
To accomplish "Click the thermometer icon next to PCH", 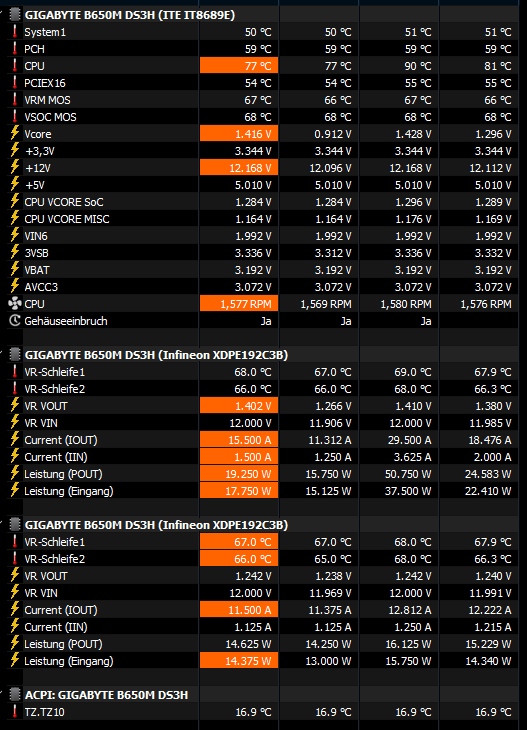I will (x=15, y=48).
